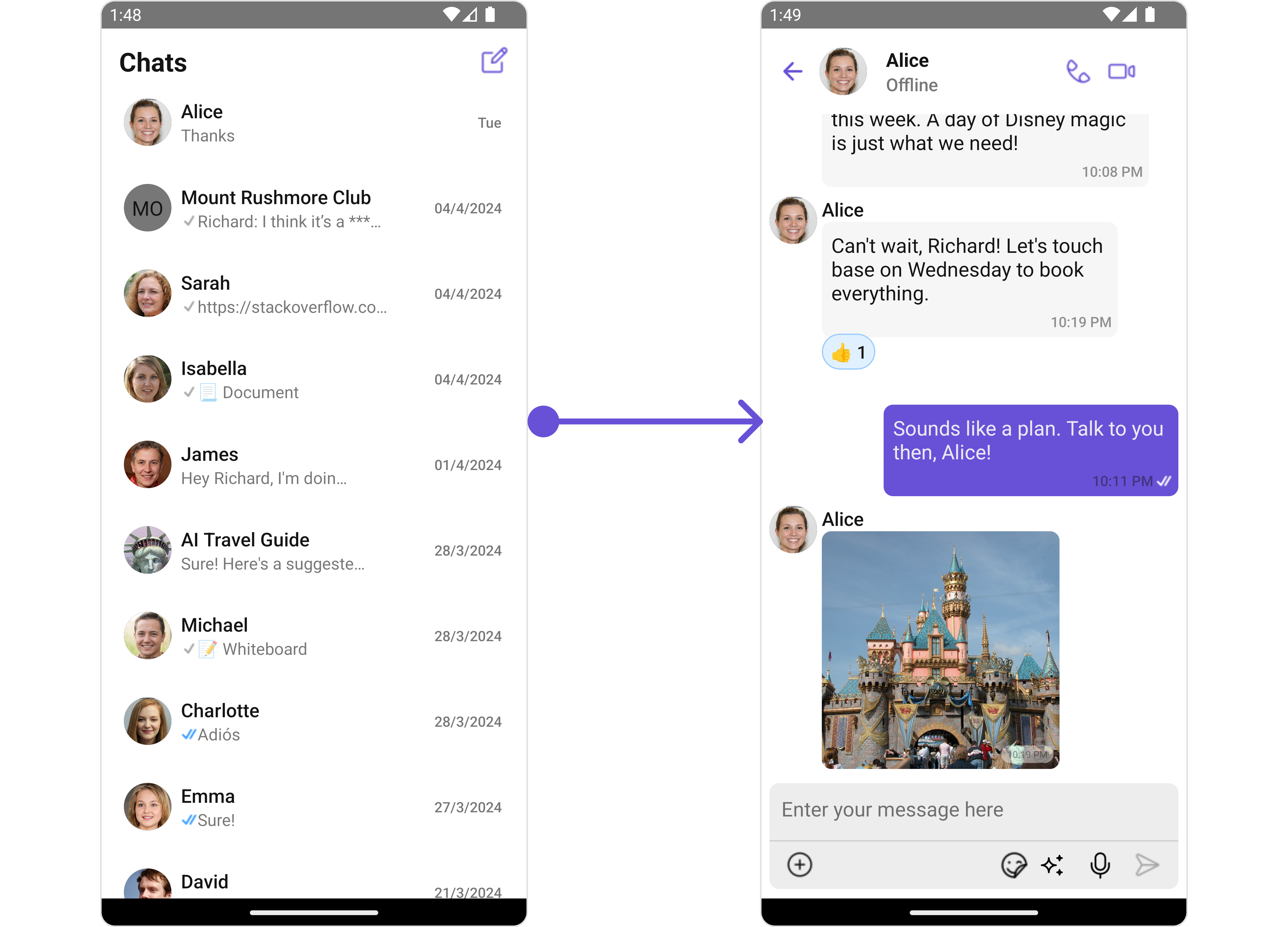Start a video call with Alice
Screen dimensions: 1288x927
pos(1121,72)
